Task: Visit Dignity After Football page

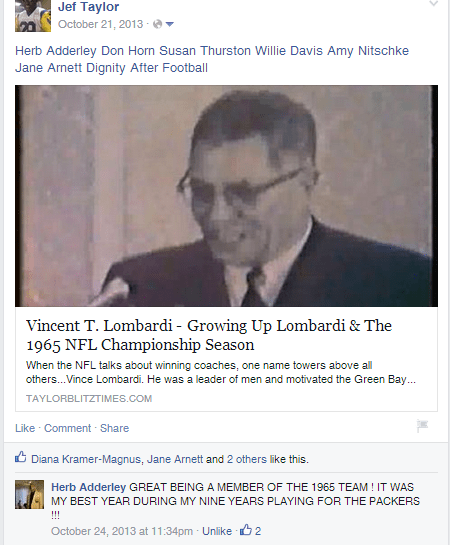Action: click(x=147, y=68)
